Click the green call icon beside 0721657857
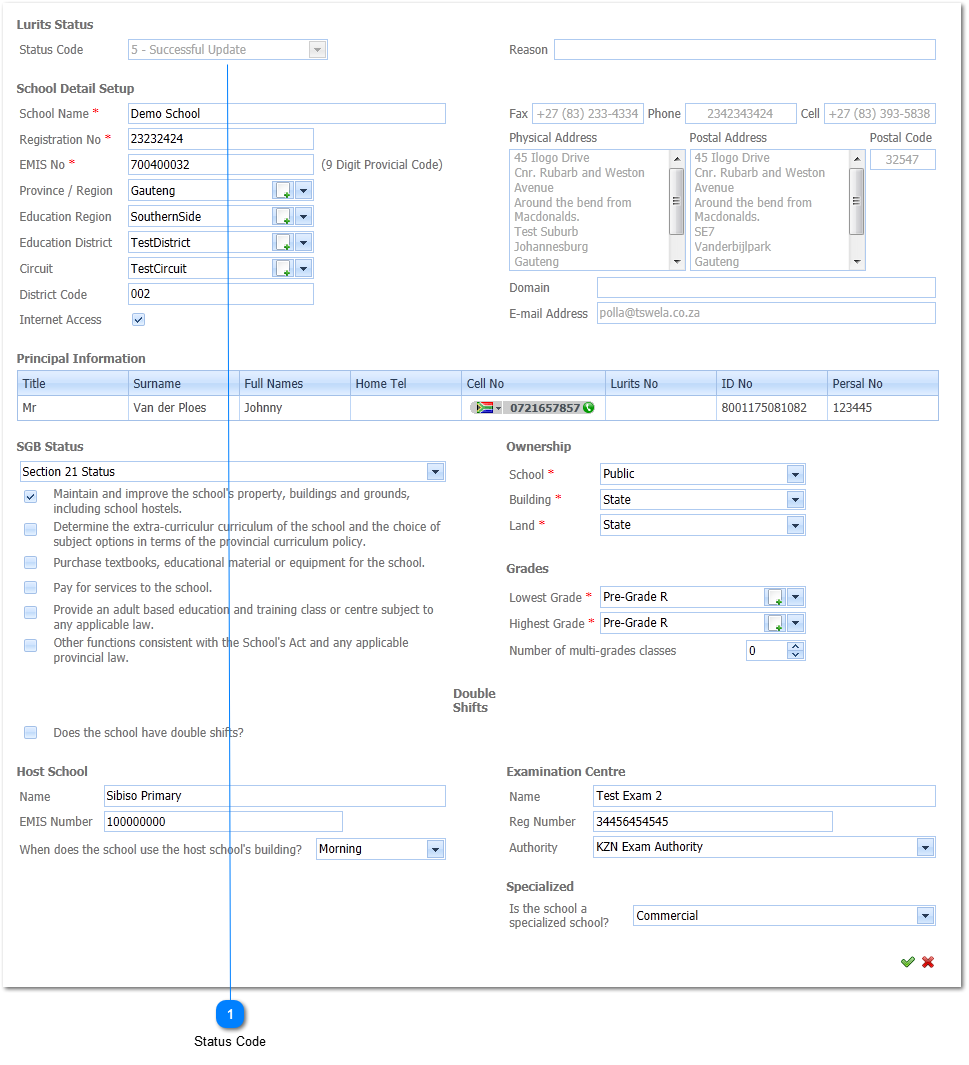The width and height of the screenshot is (969, 1065). [x=589, y=408]
